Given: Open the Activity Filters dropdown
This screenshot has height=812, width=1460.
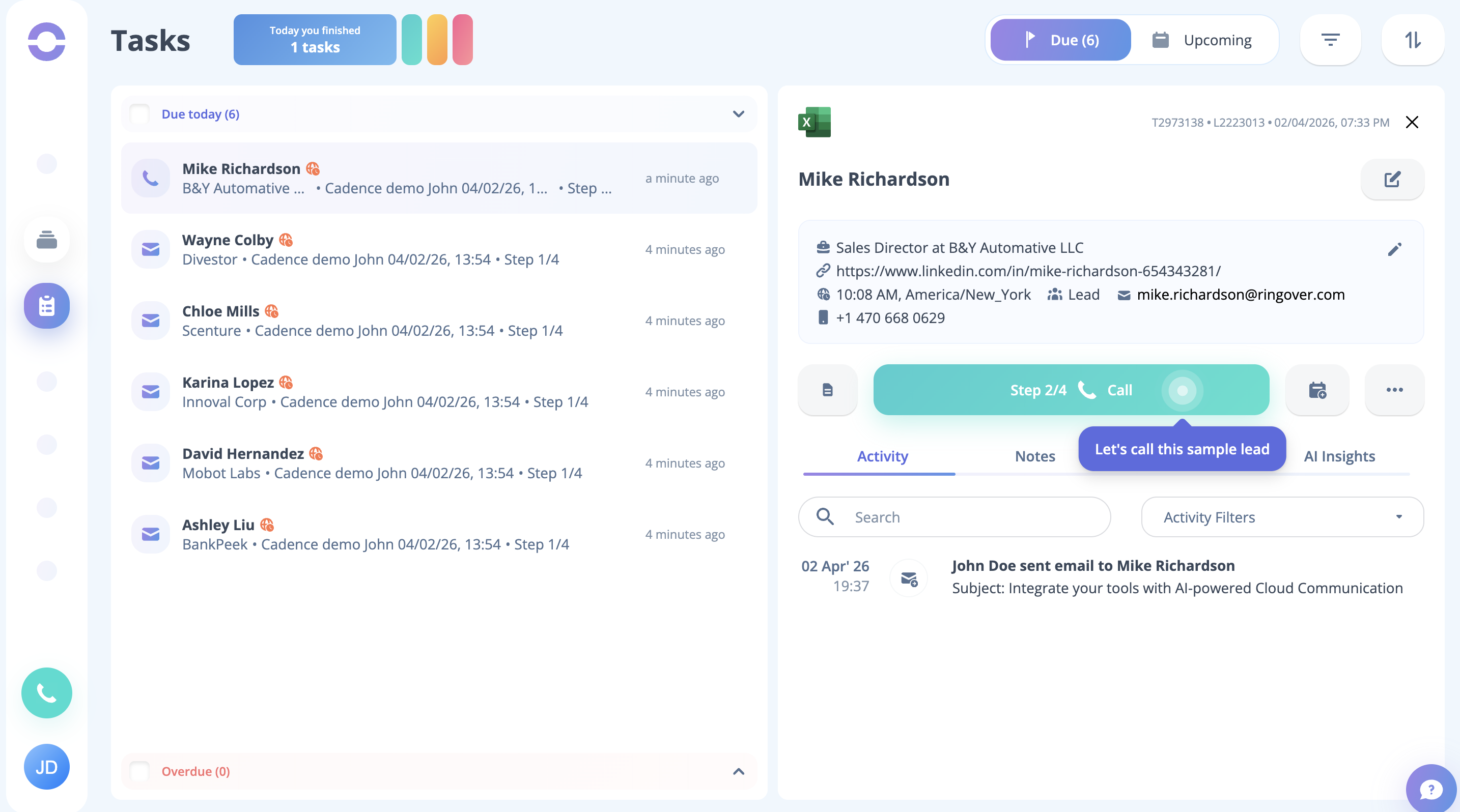Looking at the screenshot, I should (x=1282, y=517).
